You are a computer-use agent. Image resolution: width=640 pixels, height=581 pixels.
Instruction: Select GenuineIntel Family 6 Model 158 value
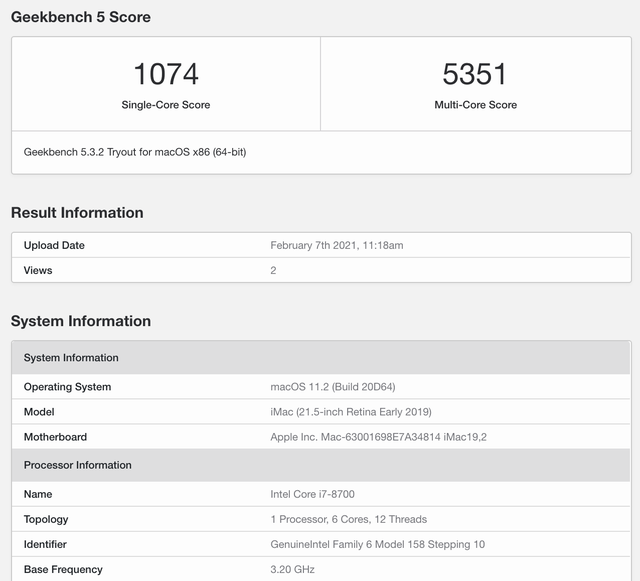378,544
